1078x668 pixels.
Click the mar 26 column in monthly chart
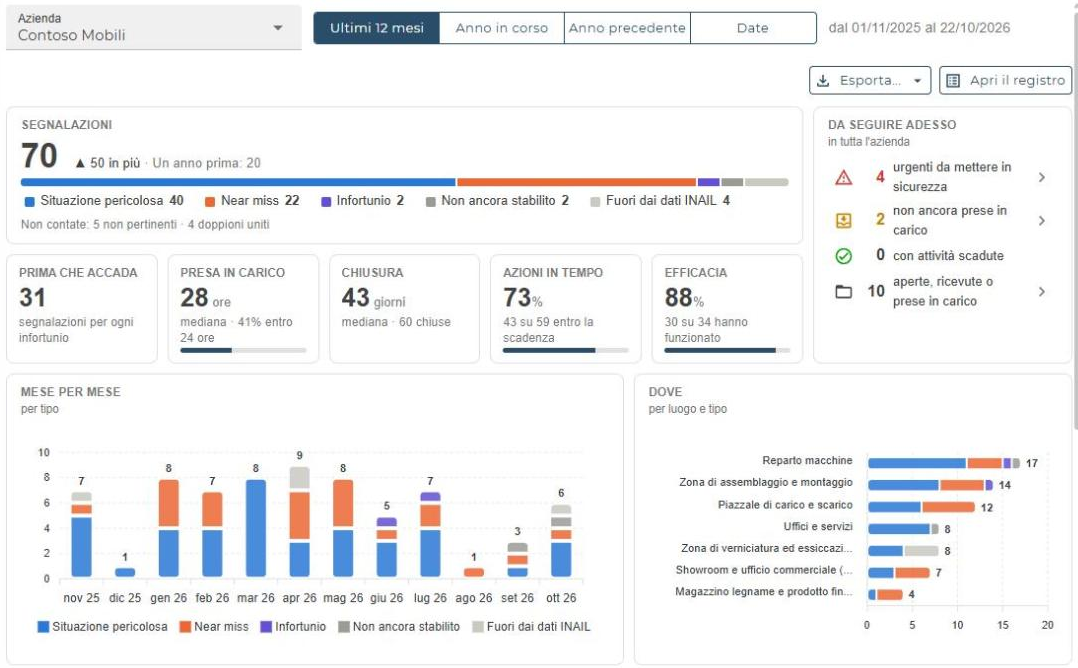point(256,528)
